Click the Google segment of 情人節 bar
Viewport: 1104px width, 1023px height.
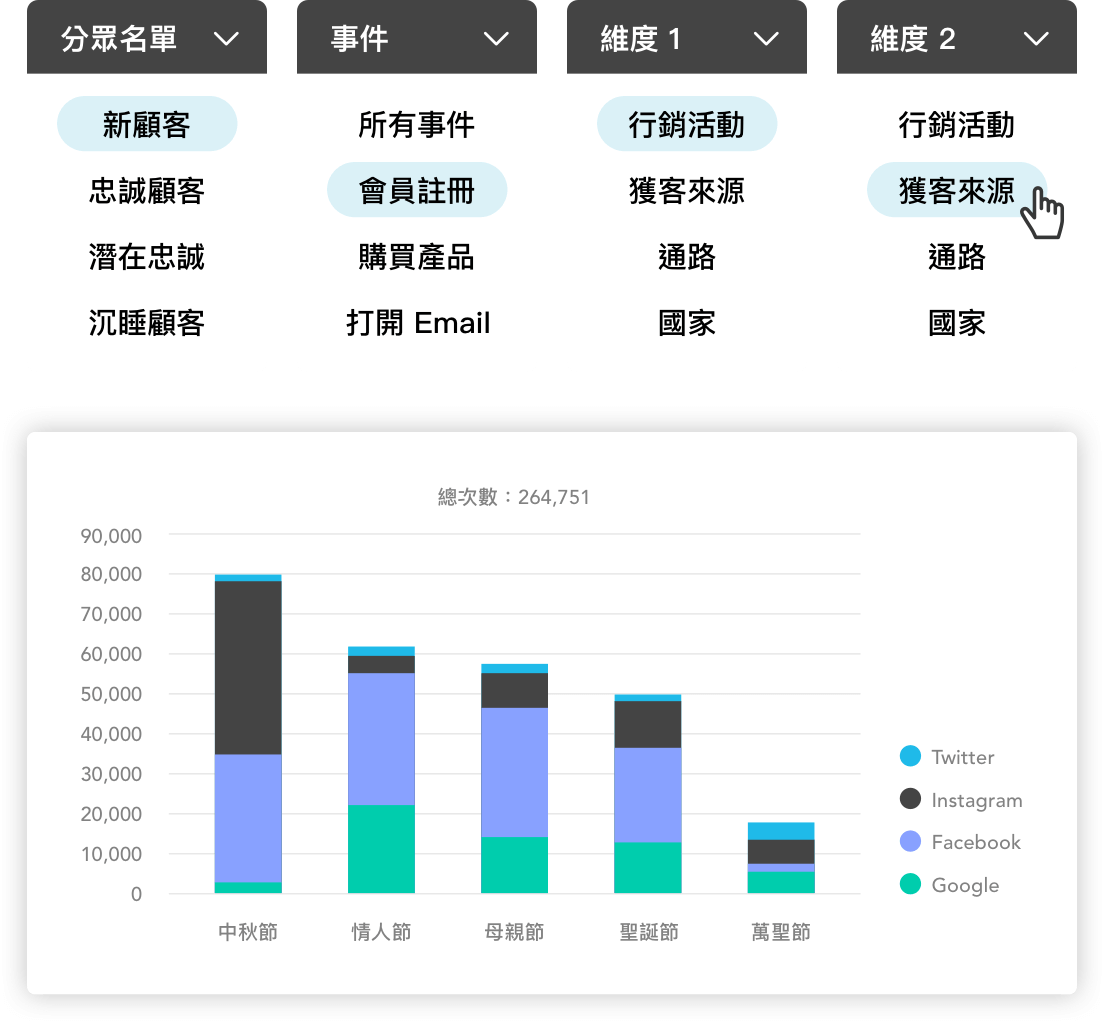(381, 849)
